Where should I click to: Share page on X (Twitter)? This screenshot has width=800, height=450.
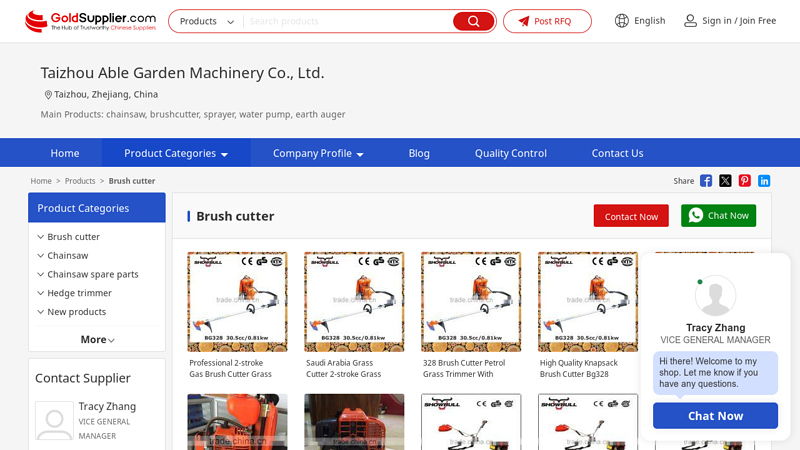click(725, 181)
